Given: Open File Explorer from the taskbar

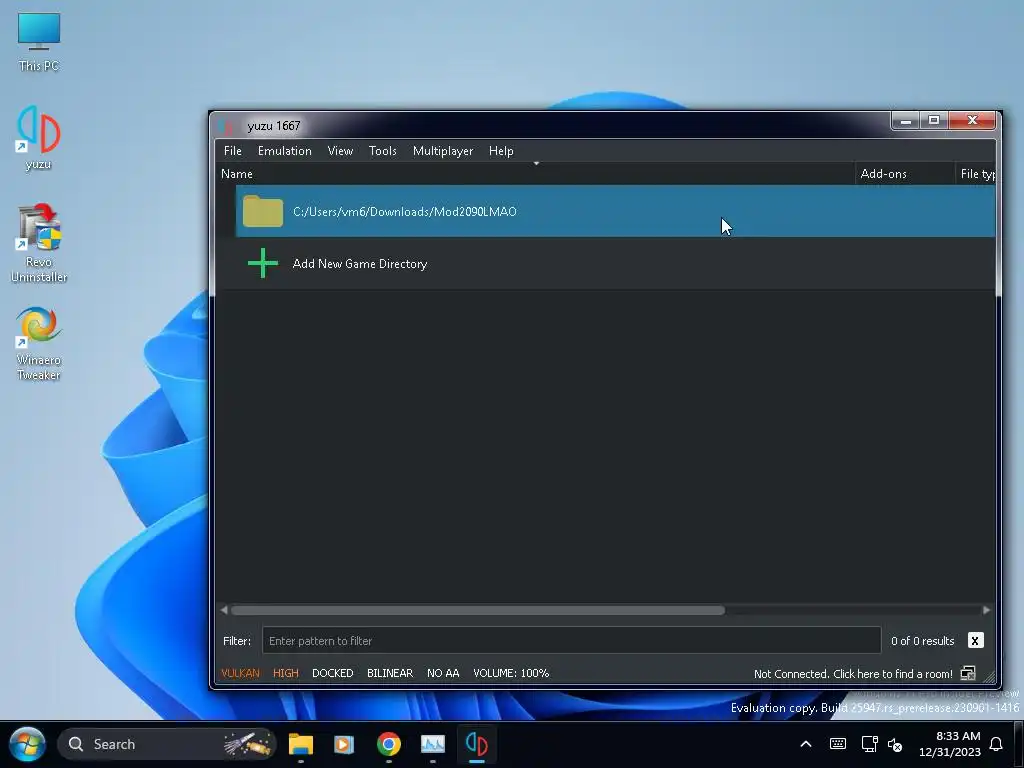Looking at the screenshot, I should tap(301, 744).
